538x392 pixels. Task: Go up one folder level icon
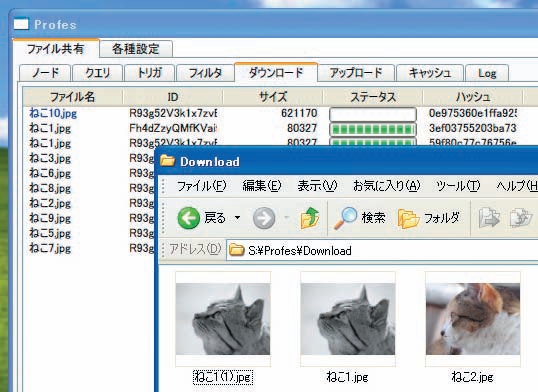click(x=310, y=218)
